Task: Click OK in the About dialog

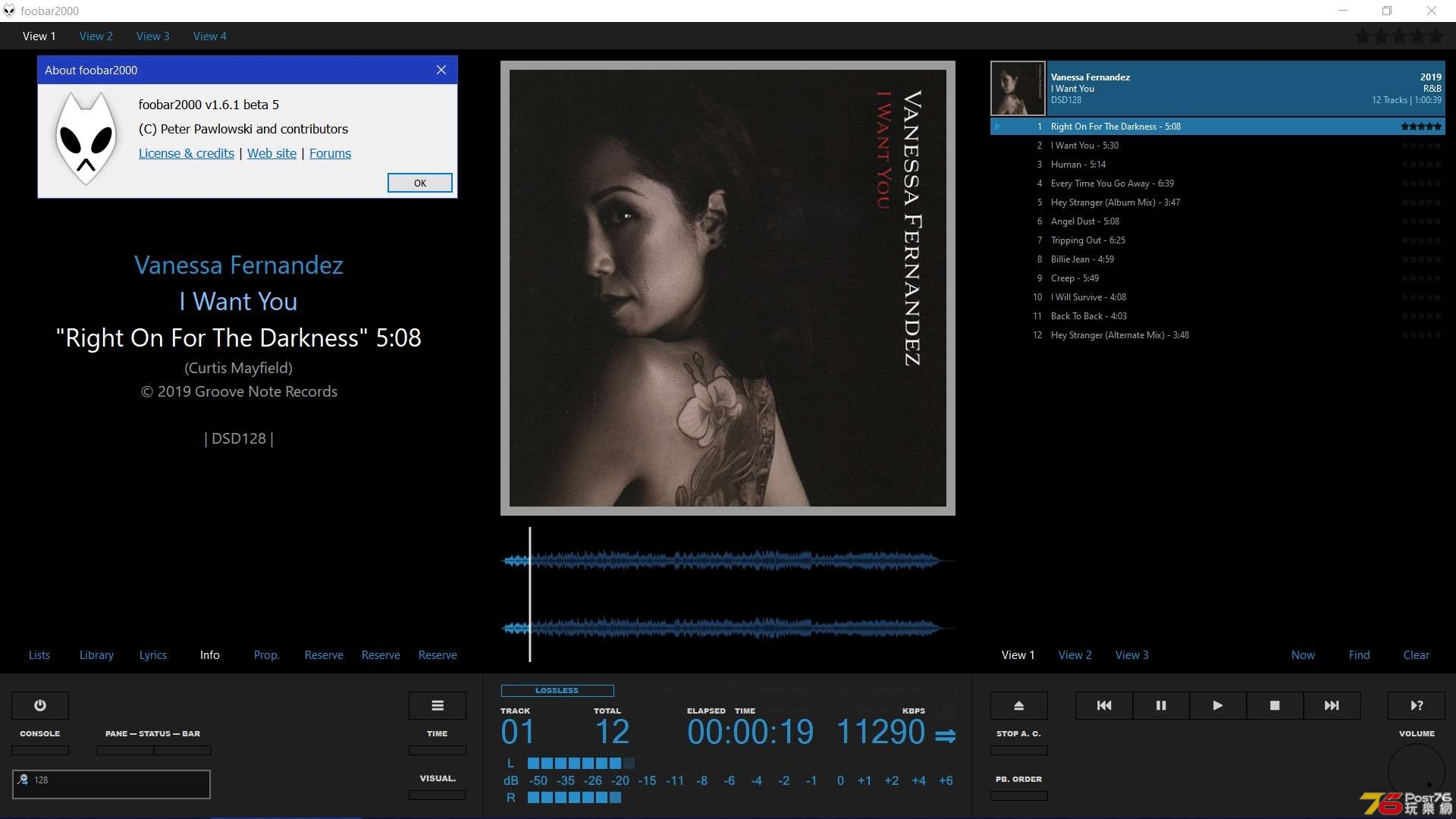Action: [x=420, y=183]
